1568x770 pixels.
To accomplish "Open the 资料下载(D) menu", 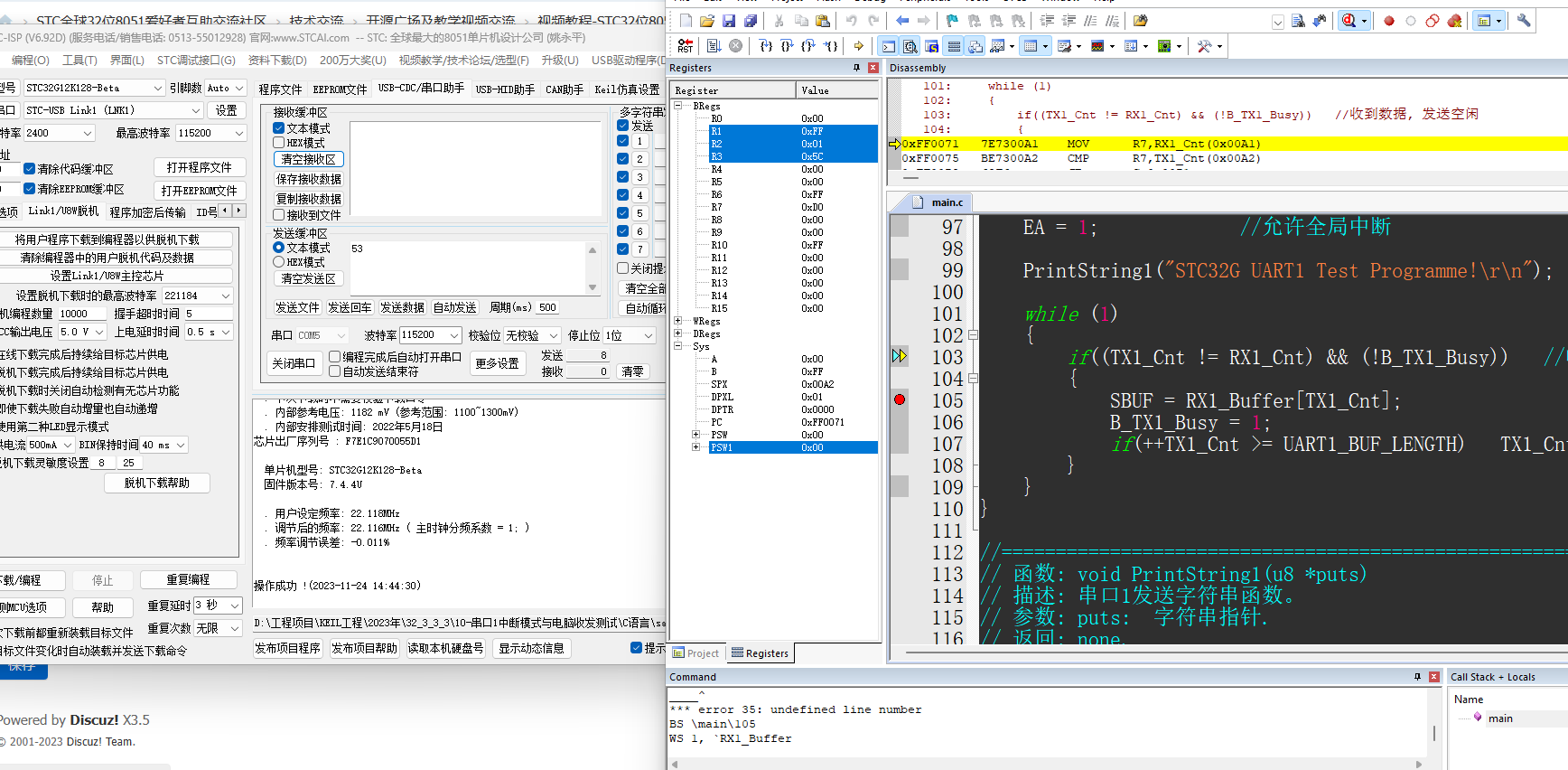I will 277,61.
